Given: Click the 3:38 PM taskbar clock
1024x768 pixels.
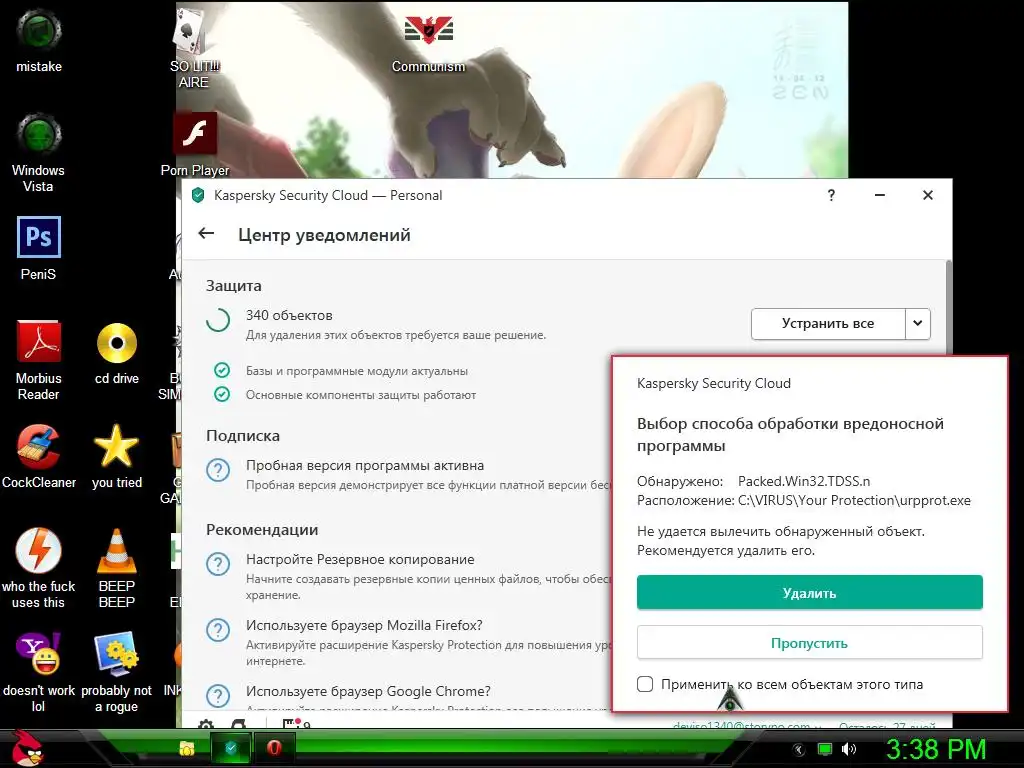Looking at the screenshot, I should tap(936, 748).
